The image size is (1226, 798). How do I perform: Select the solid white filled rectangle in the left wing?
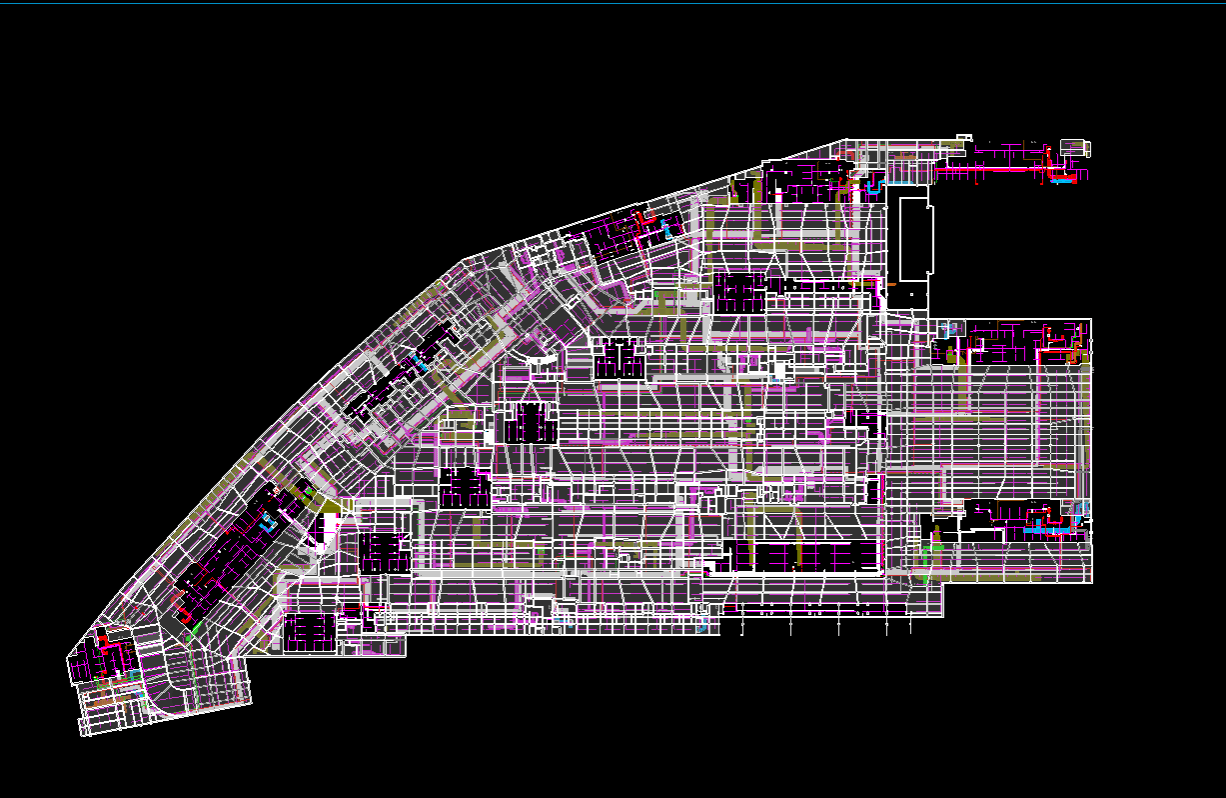click(329, 525)
